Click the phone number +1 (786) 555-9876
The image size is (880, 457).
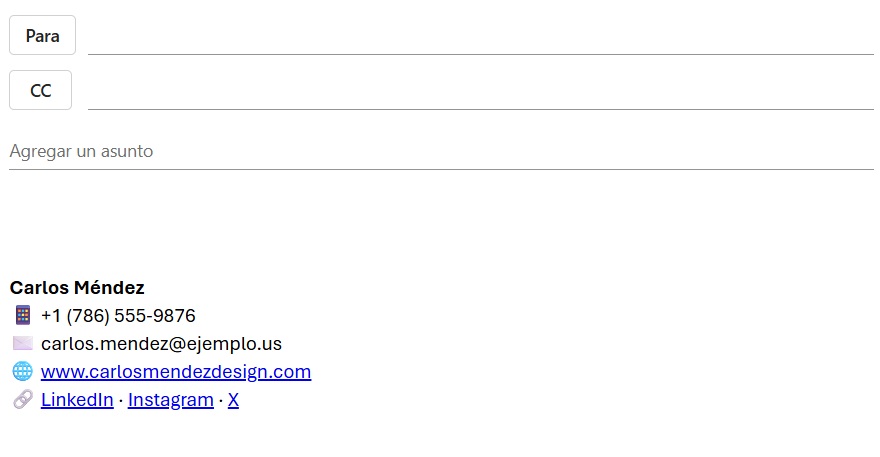(118, 316)
